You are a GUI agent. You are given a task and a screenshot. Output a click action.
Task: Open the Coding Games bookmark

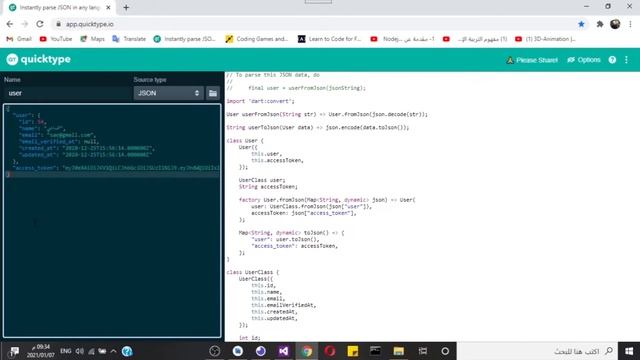tap(257, 39)
